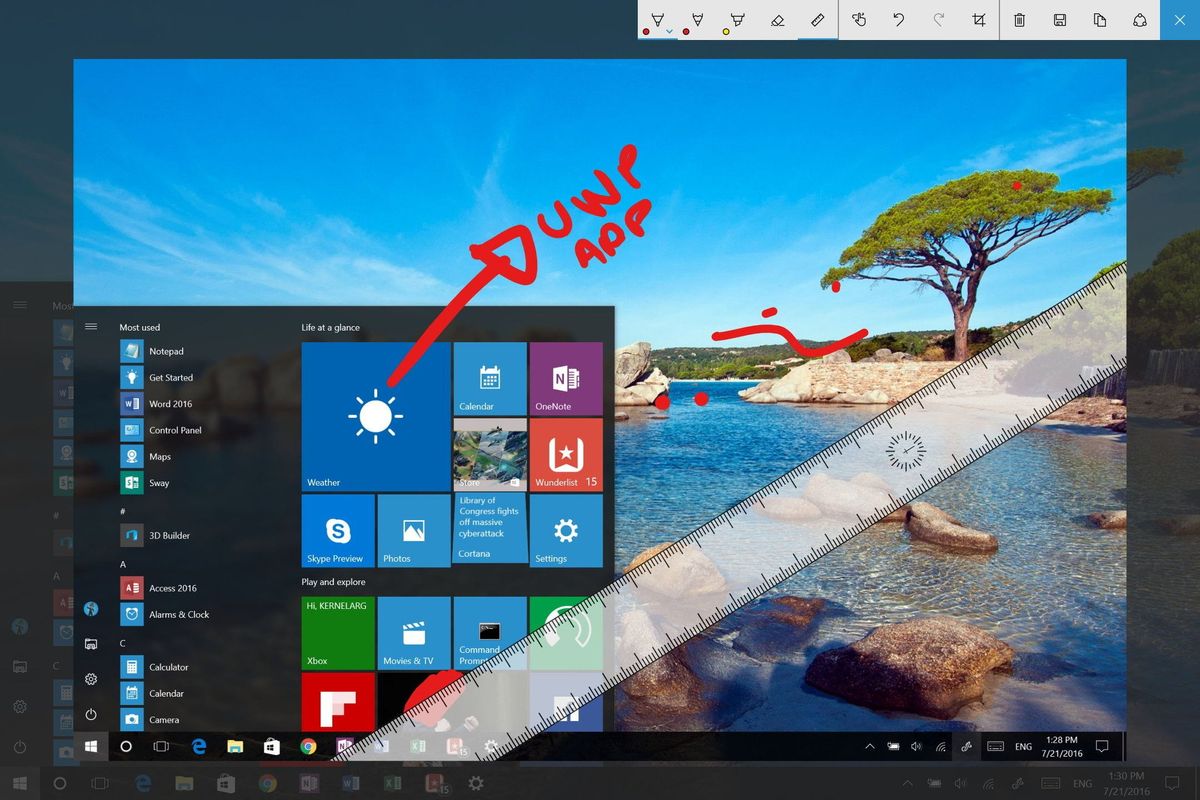
Task: Undo the last ink stroke
Action: pos(897,18)
